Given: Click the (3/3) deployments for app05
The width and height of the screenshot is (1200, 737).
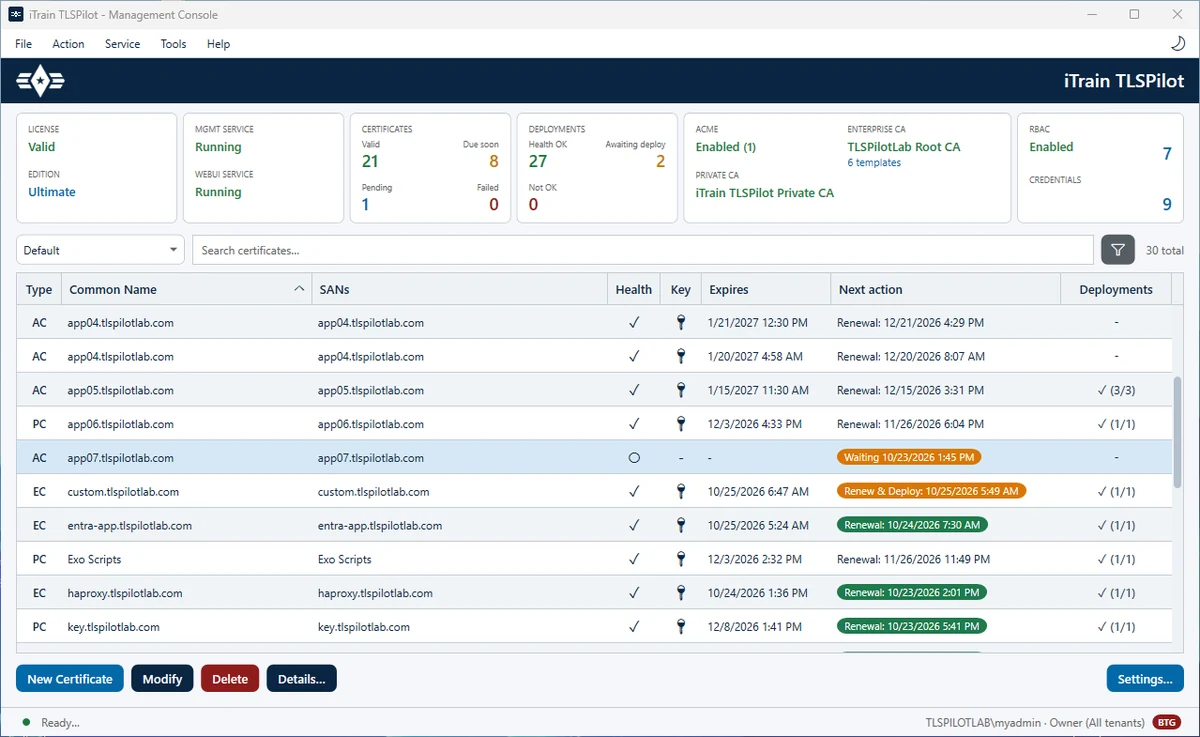Looking at the screenshot, I should click(x=1116, y=390).
